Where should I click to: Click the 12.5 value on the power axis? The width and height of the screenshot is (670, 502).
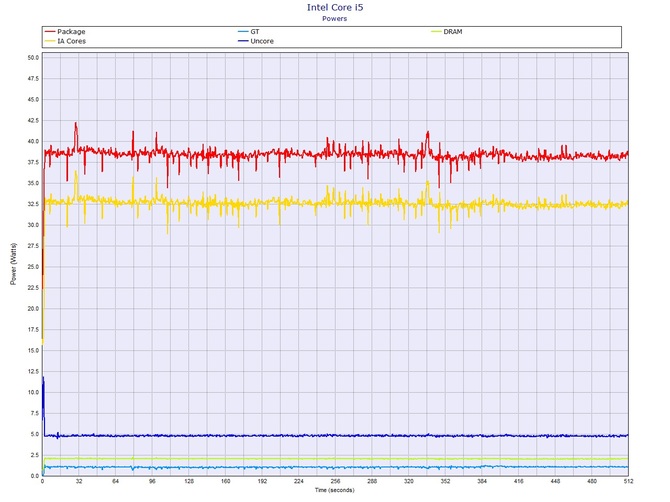(33, 371)
